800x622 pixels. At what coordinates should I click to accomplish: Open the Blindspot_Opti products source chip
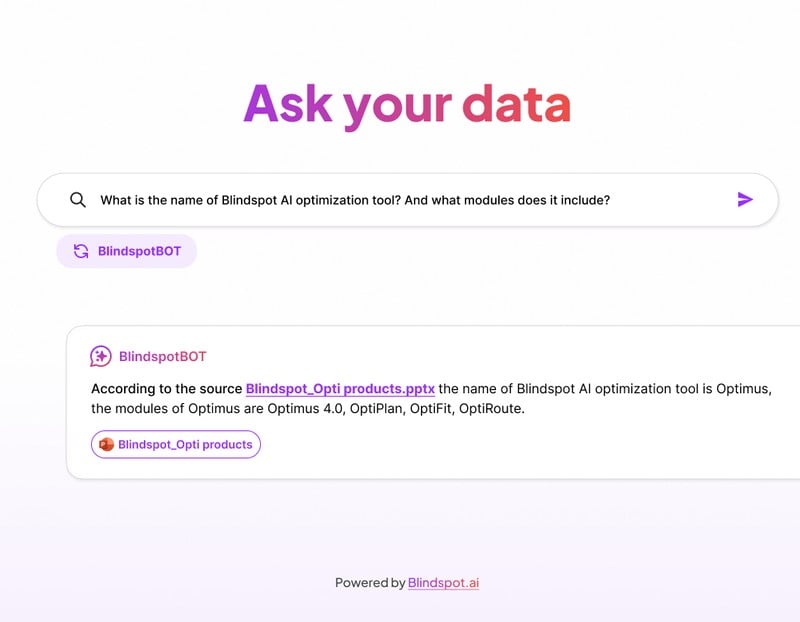[185, 444]
